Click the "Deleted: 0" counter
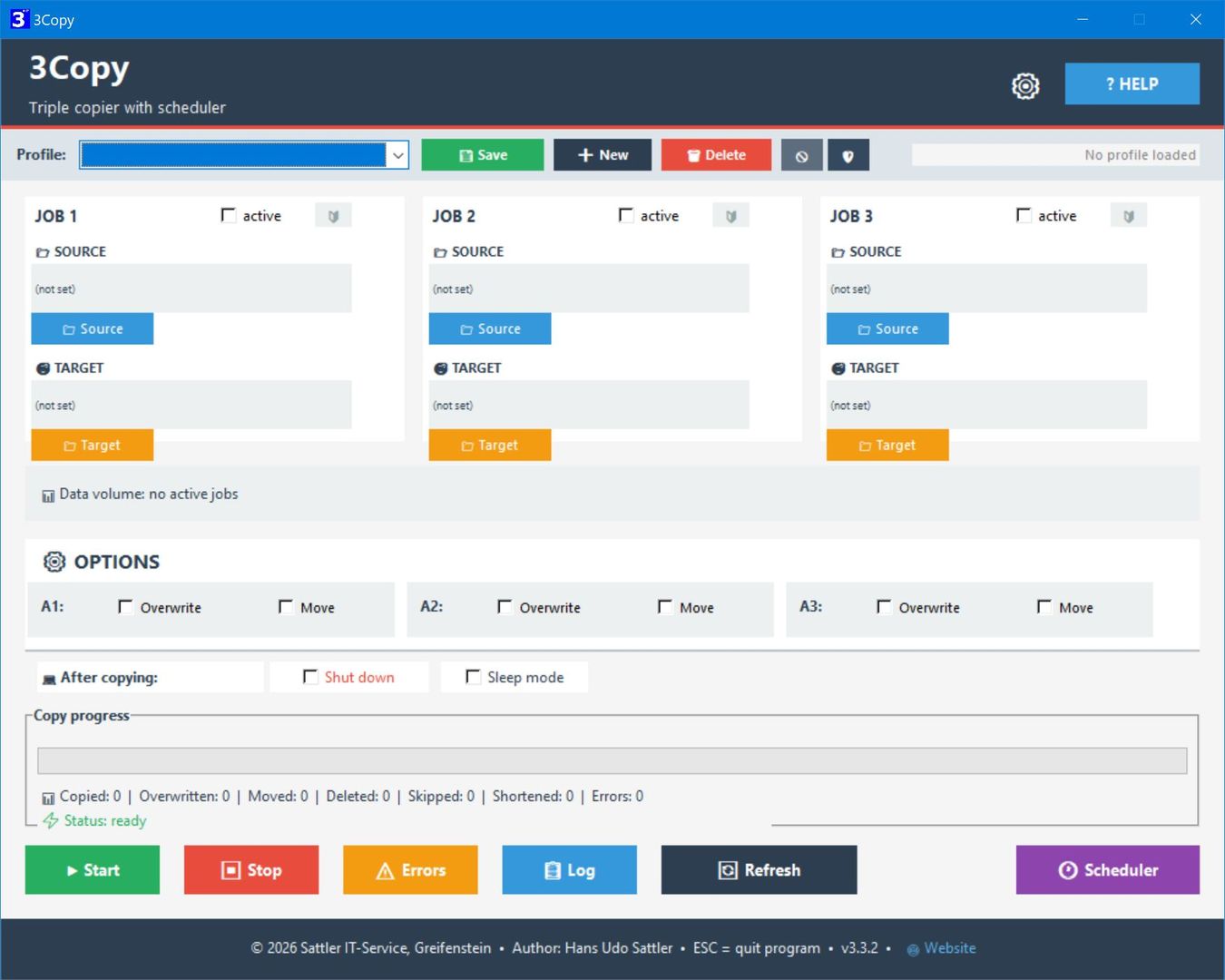 coord(358,796)
